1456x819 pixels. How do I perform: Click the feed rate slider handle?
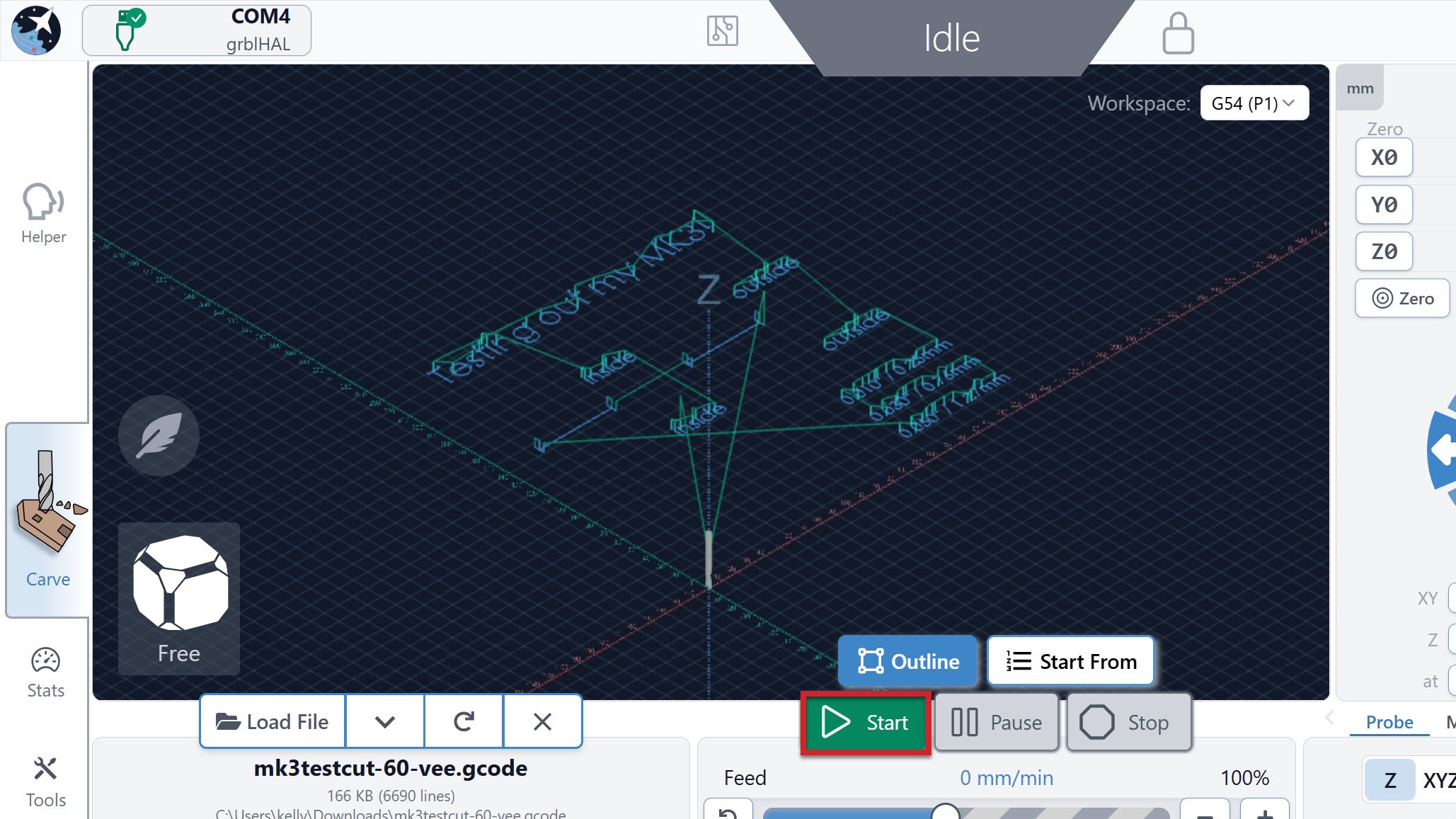tap(945, 812)
